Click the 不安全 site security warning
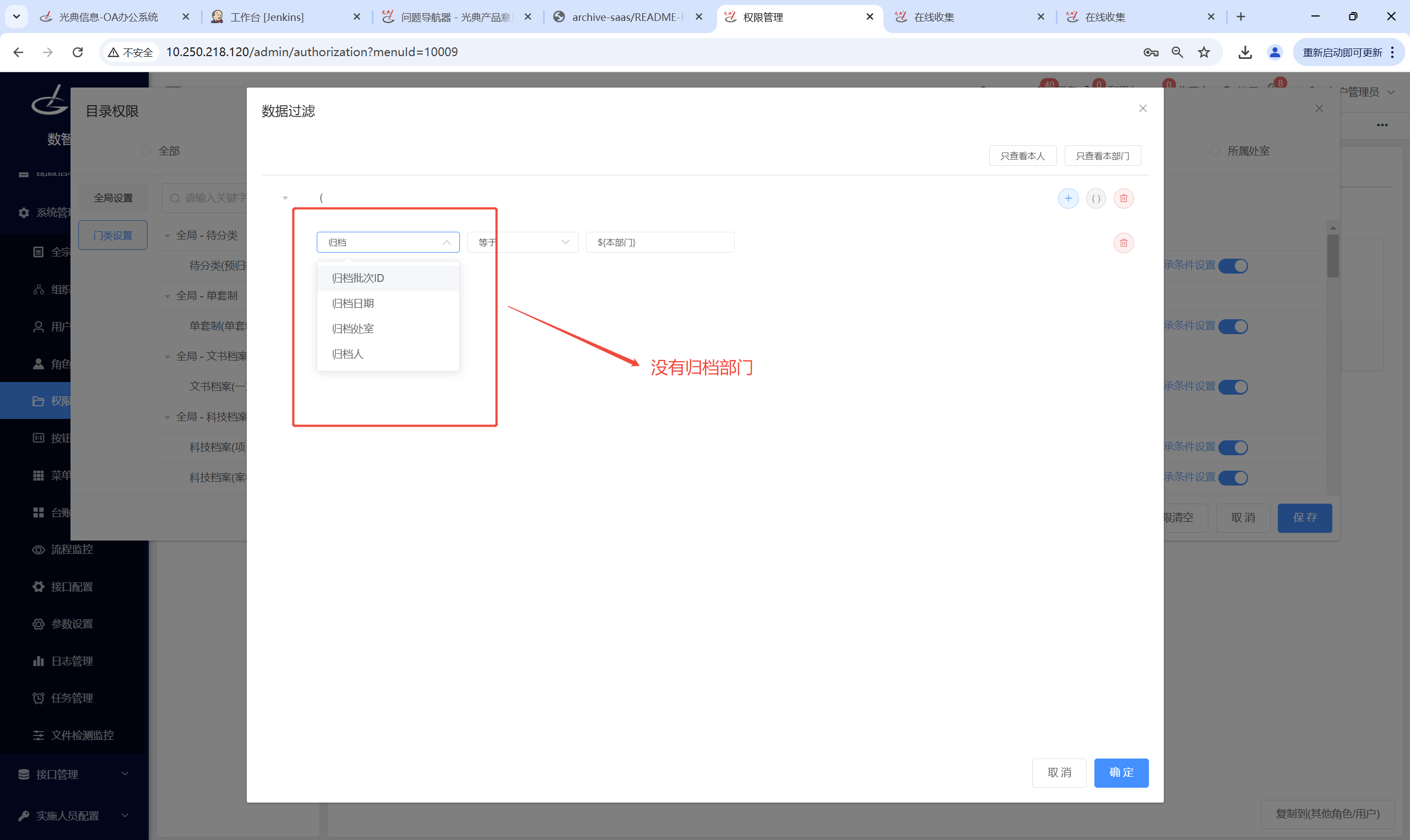Image resolution: width=1410 pixels, height=840 pixels. (x=131, y=53)
